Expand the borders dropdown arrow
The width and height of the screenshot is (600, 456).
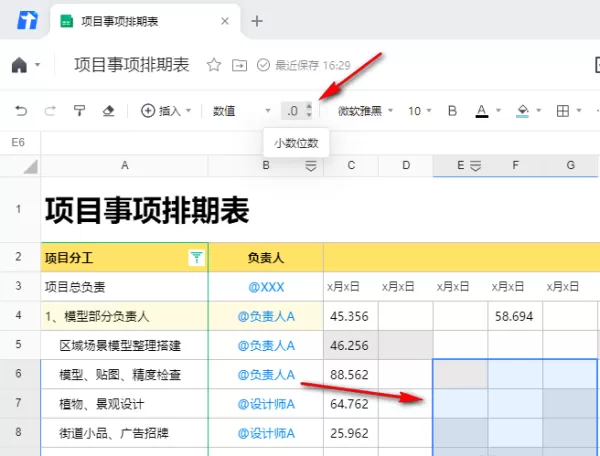pyautogui.click(x=579, y=111)
